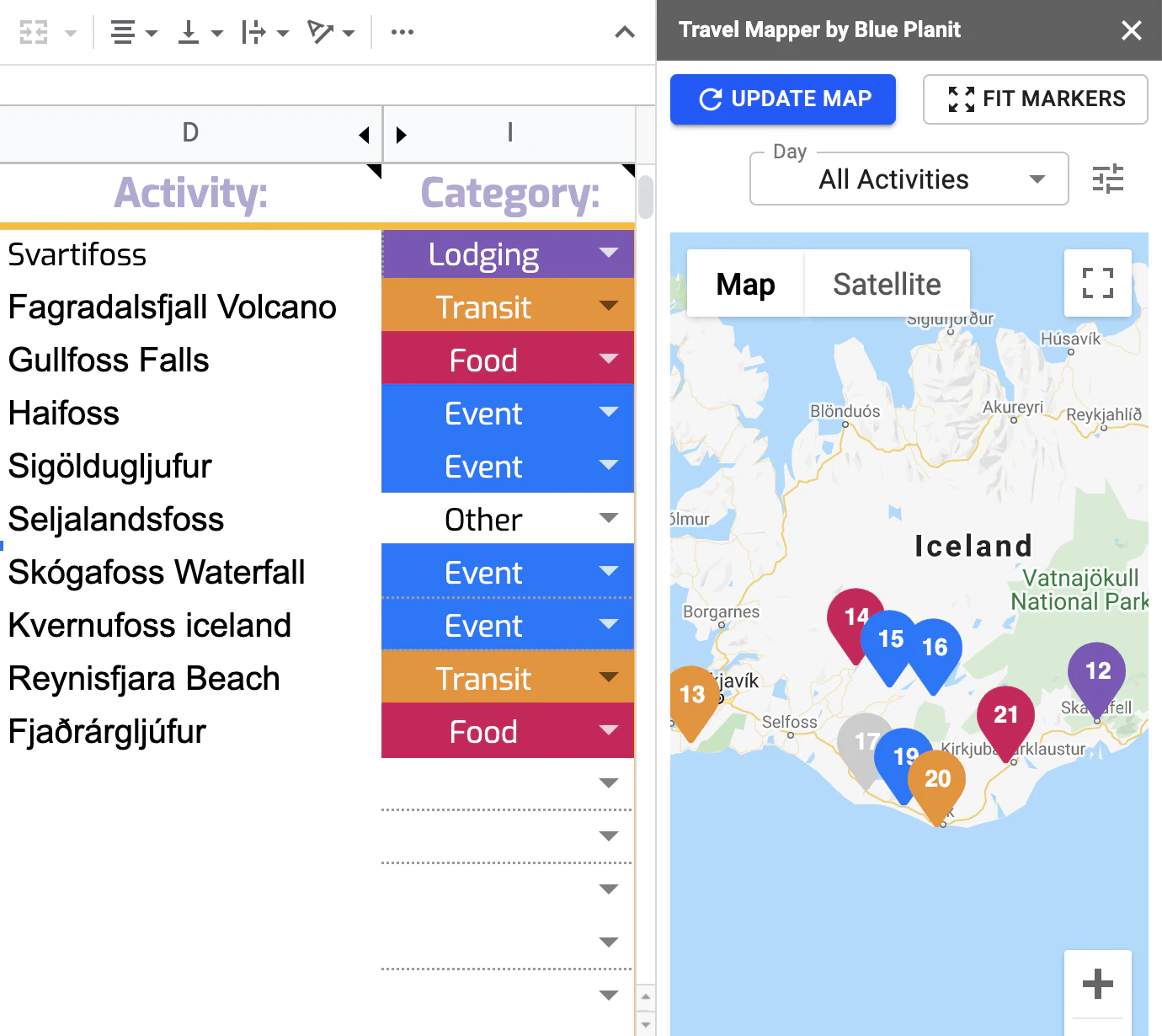Image resolution: width=1162 pixels, height=1036 pixels.
Task: Open the merge cells dropdown arrow
Action: pyautogui.click(x=71, y=33)
